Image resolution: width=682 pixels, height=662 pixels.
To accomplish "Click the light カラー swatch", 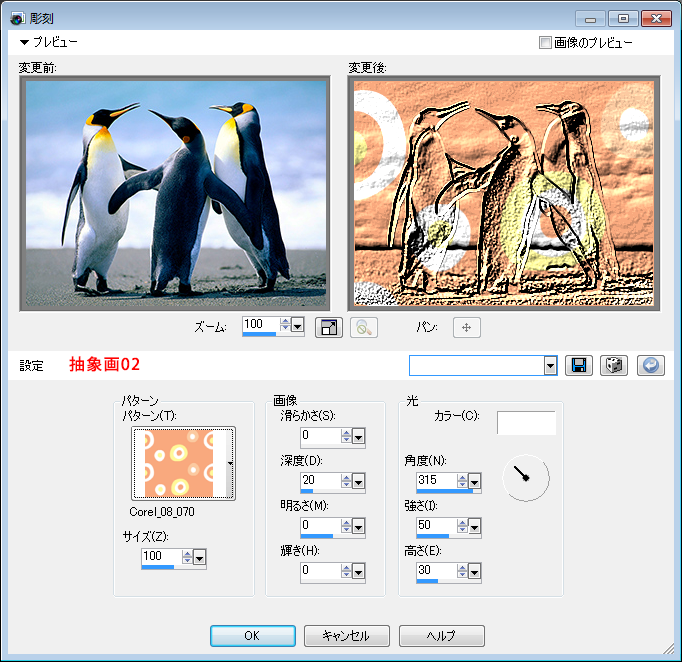I will [526, 423].
